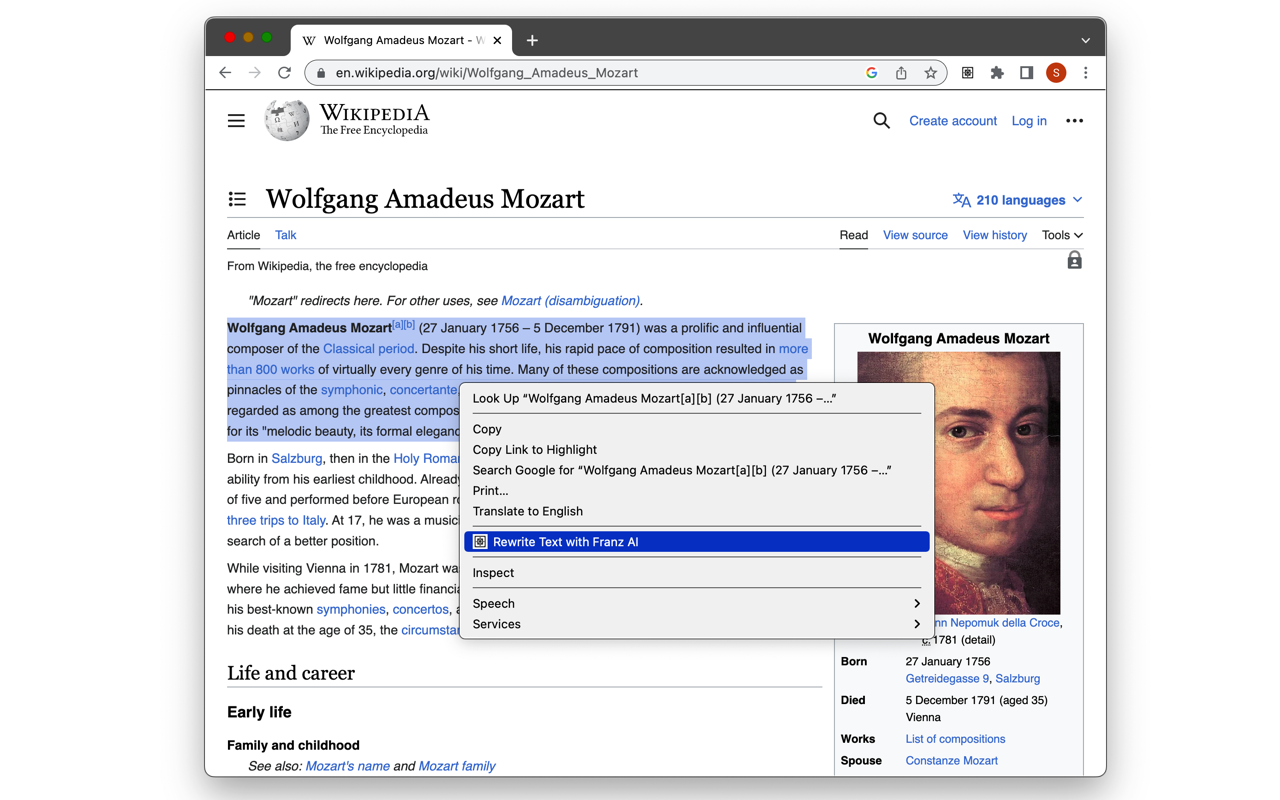Open the Extensions puzzle-piece menu
This screenshot has height=800, width=1280.
(997, 73)
